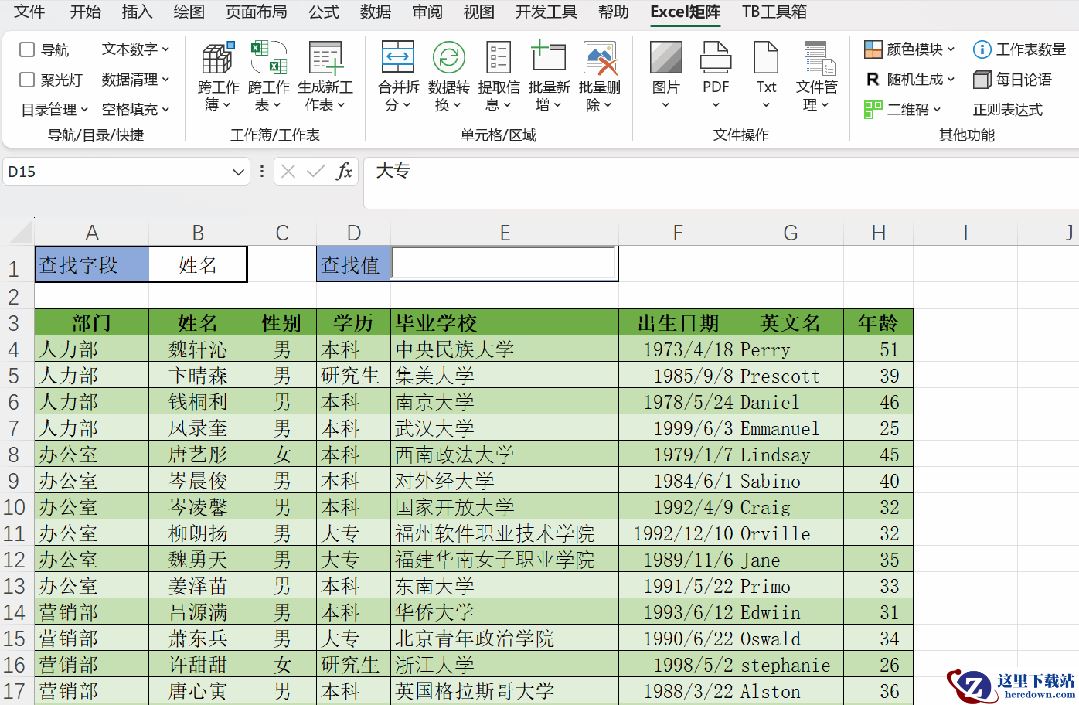This screenshot has width=1079, height=705.
Task: Select the cell containing stephanie
Action: [791, 665]
